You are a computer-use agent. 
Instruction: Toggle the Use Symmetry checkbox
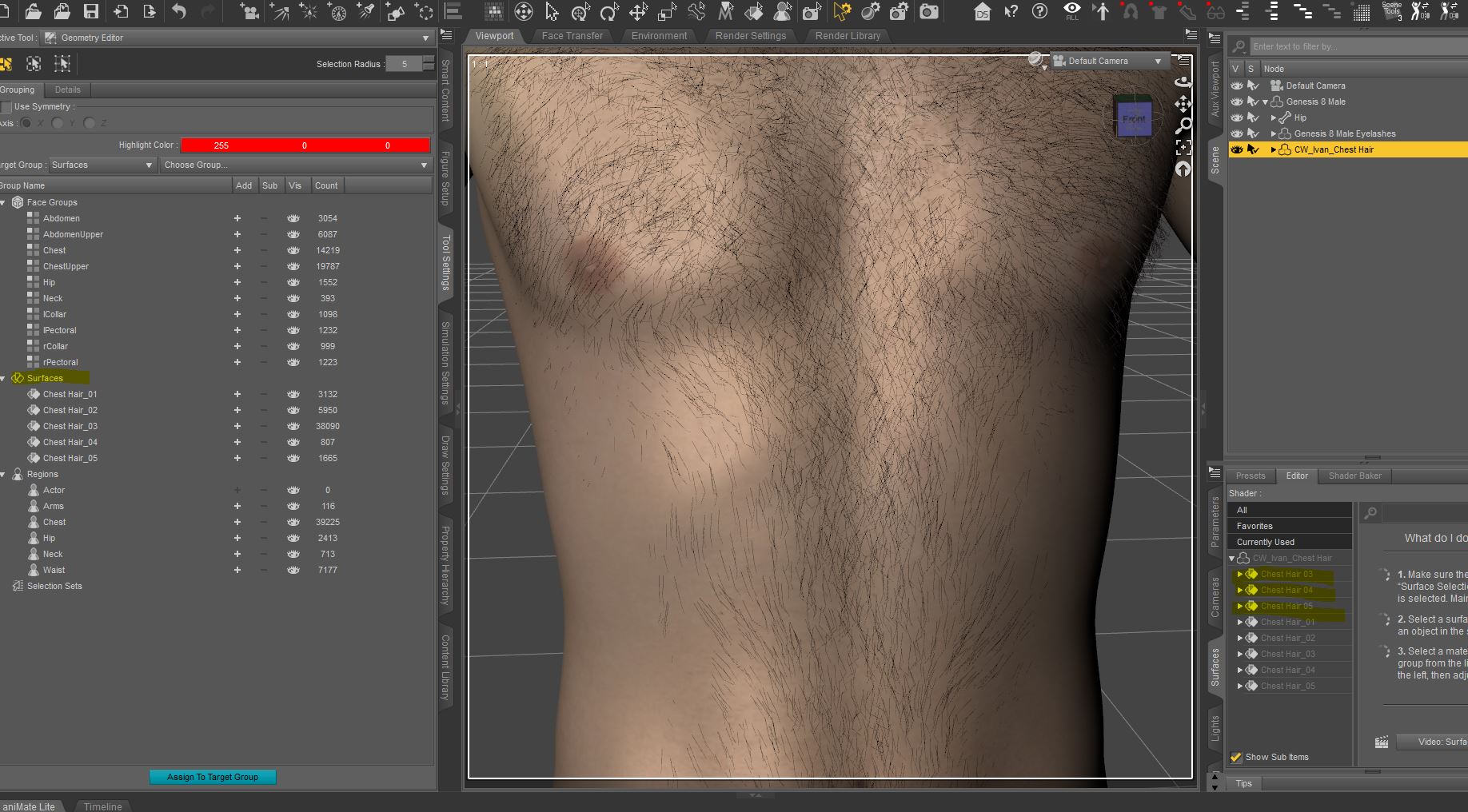(6, 107)
